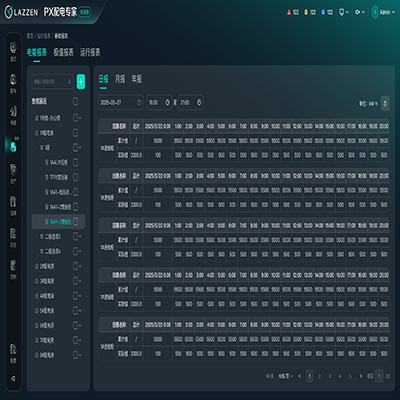Open the red alarm count indicator
400x400 pixels.
click(x=292, y=12)
